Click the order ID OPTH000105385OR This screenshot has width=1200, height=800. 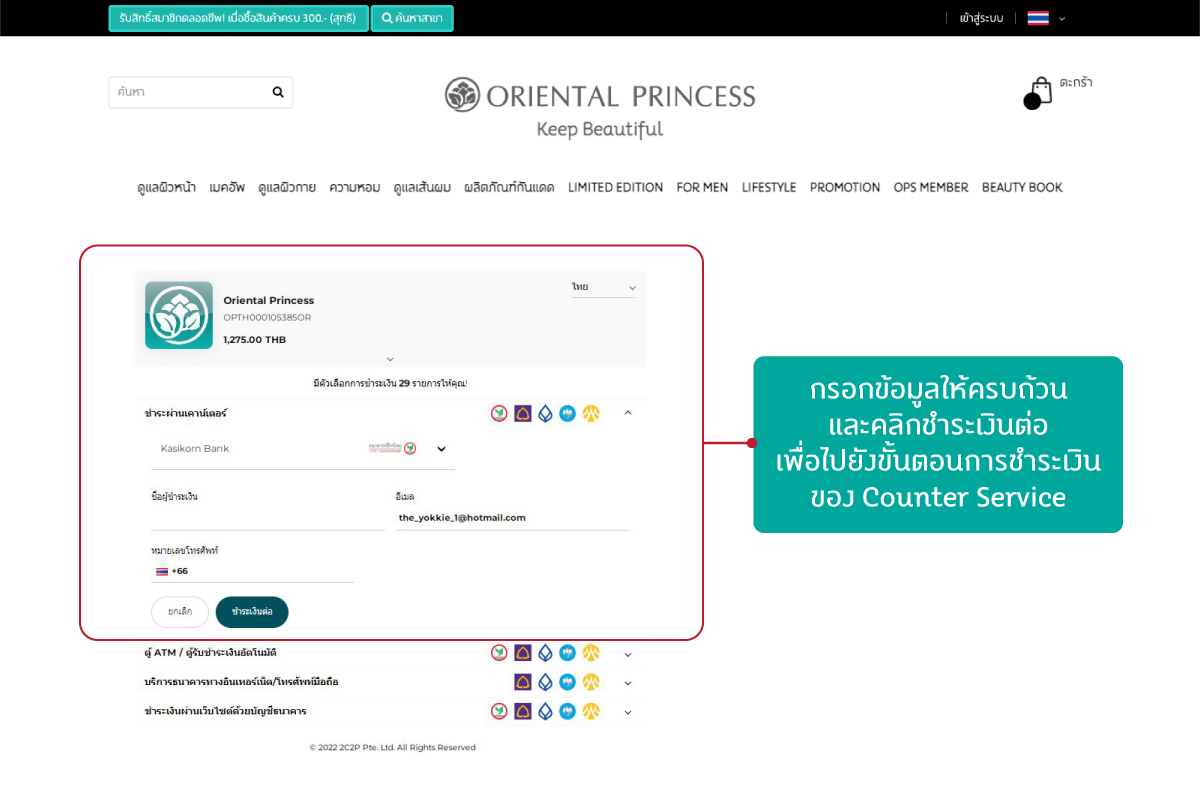coord(268,318)
